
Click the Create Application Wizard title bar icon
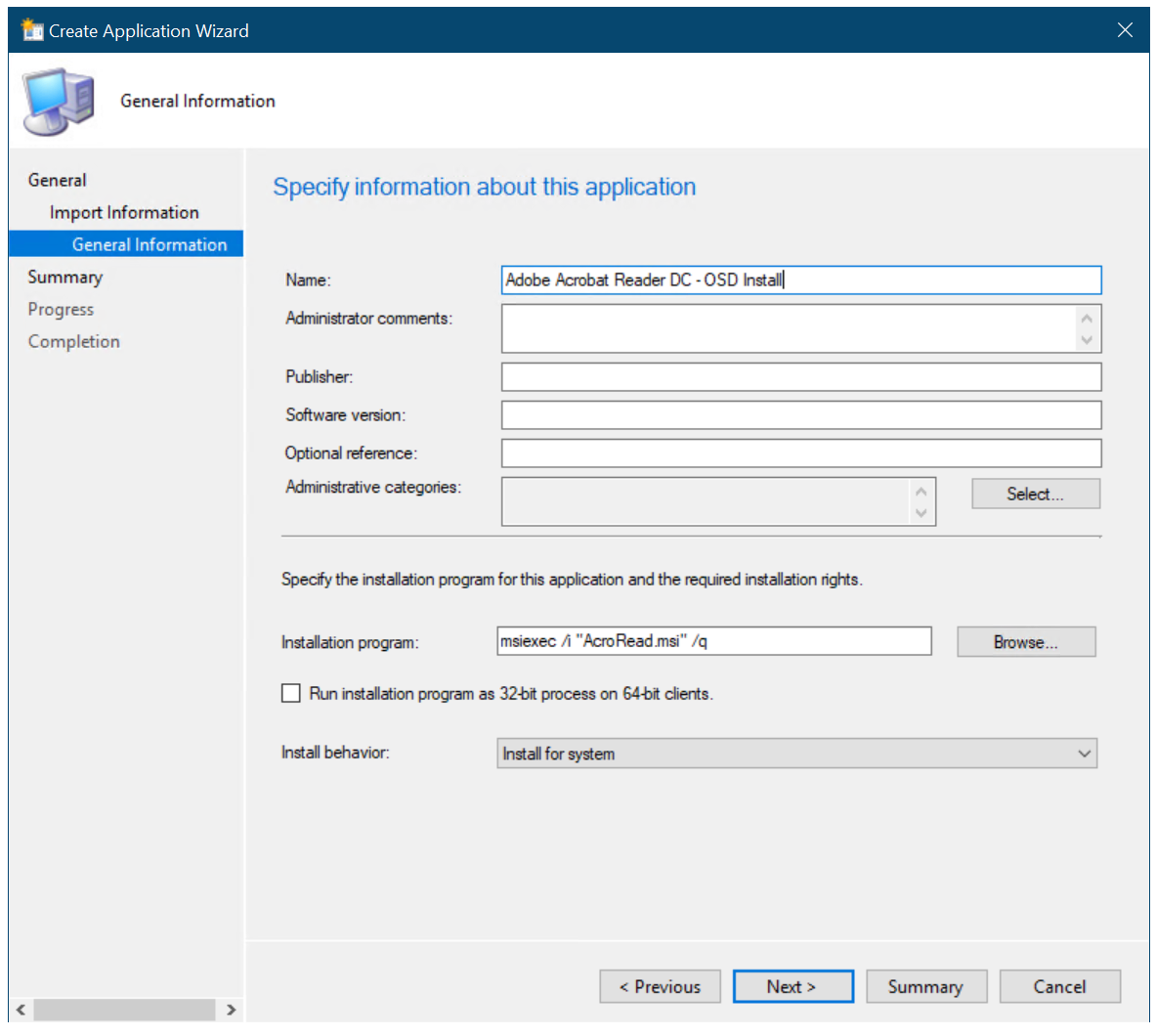tap(32, 29)
